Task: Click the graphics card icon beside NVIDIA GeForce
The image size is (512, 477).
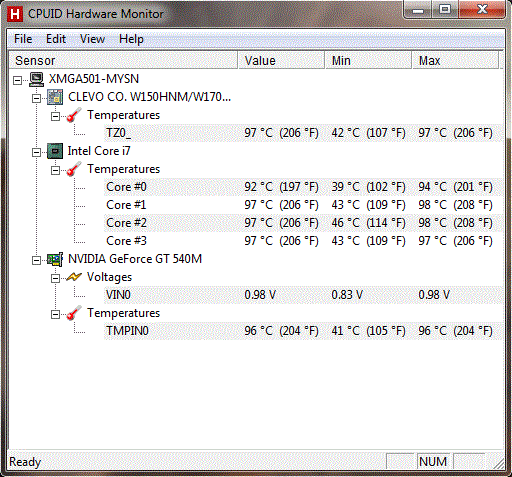Action: pos(55,259)
